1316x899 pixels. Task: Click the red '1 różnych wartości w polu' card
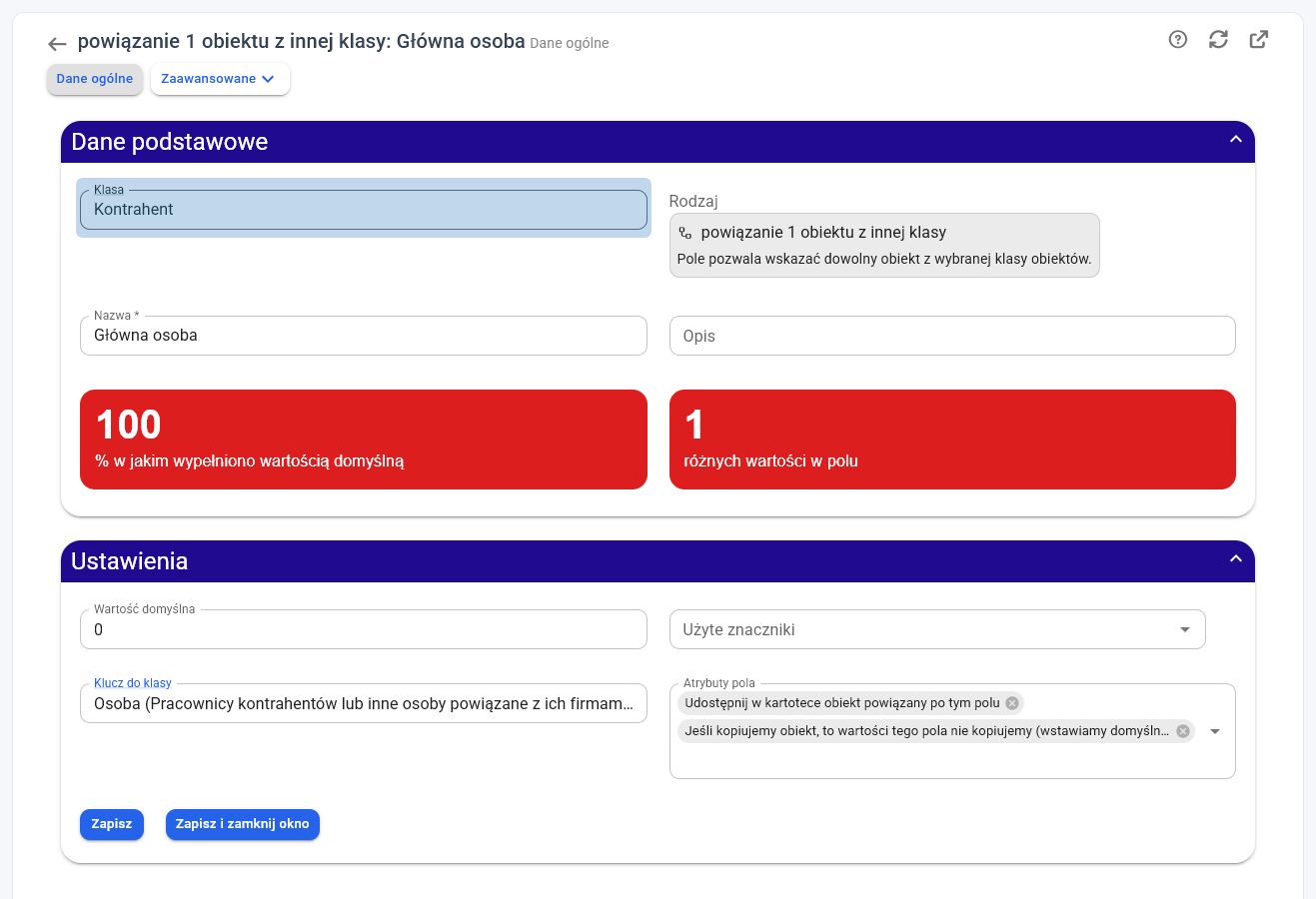(x=952, y=440)
